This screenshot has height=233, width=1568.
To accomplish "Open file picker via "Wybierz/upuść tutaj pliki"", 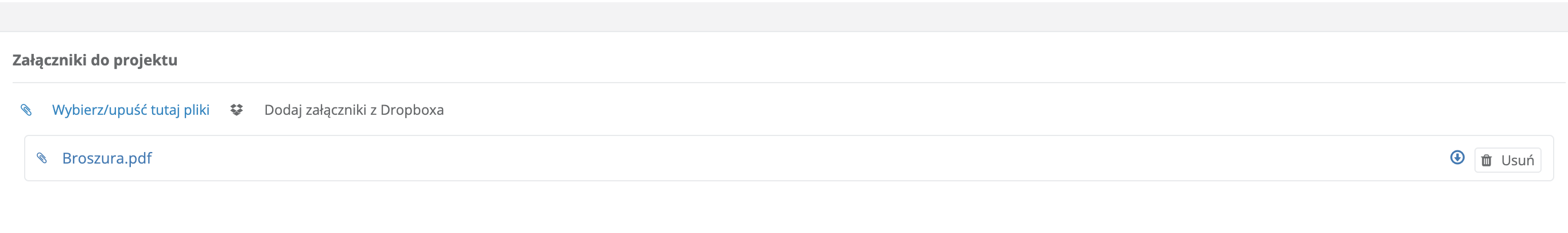I will pyautogui.click(x=130, y=110).
